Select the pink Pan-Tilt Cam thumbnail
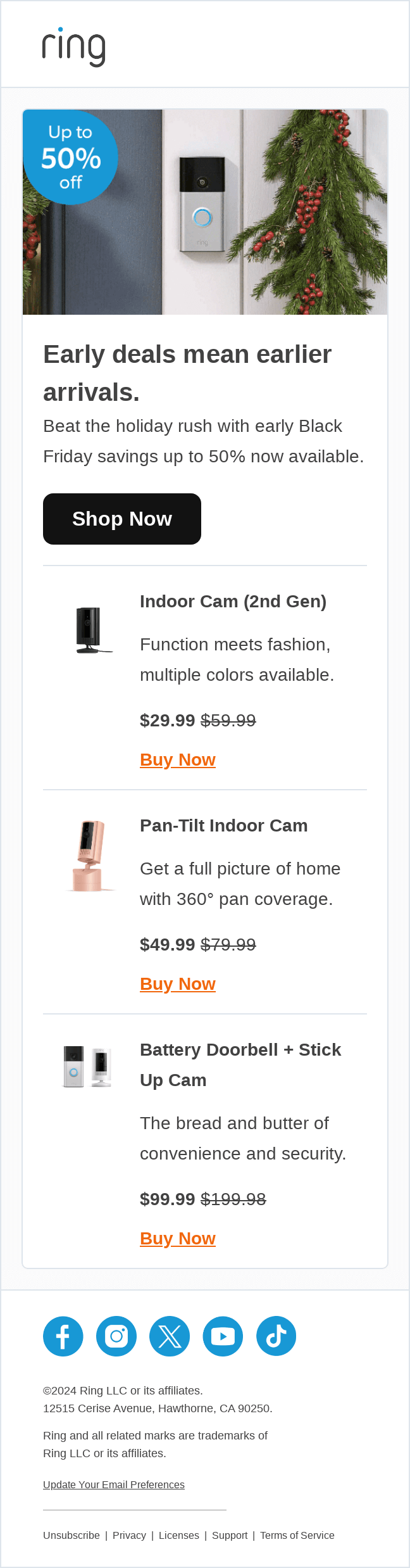 [x=88, y=854]
